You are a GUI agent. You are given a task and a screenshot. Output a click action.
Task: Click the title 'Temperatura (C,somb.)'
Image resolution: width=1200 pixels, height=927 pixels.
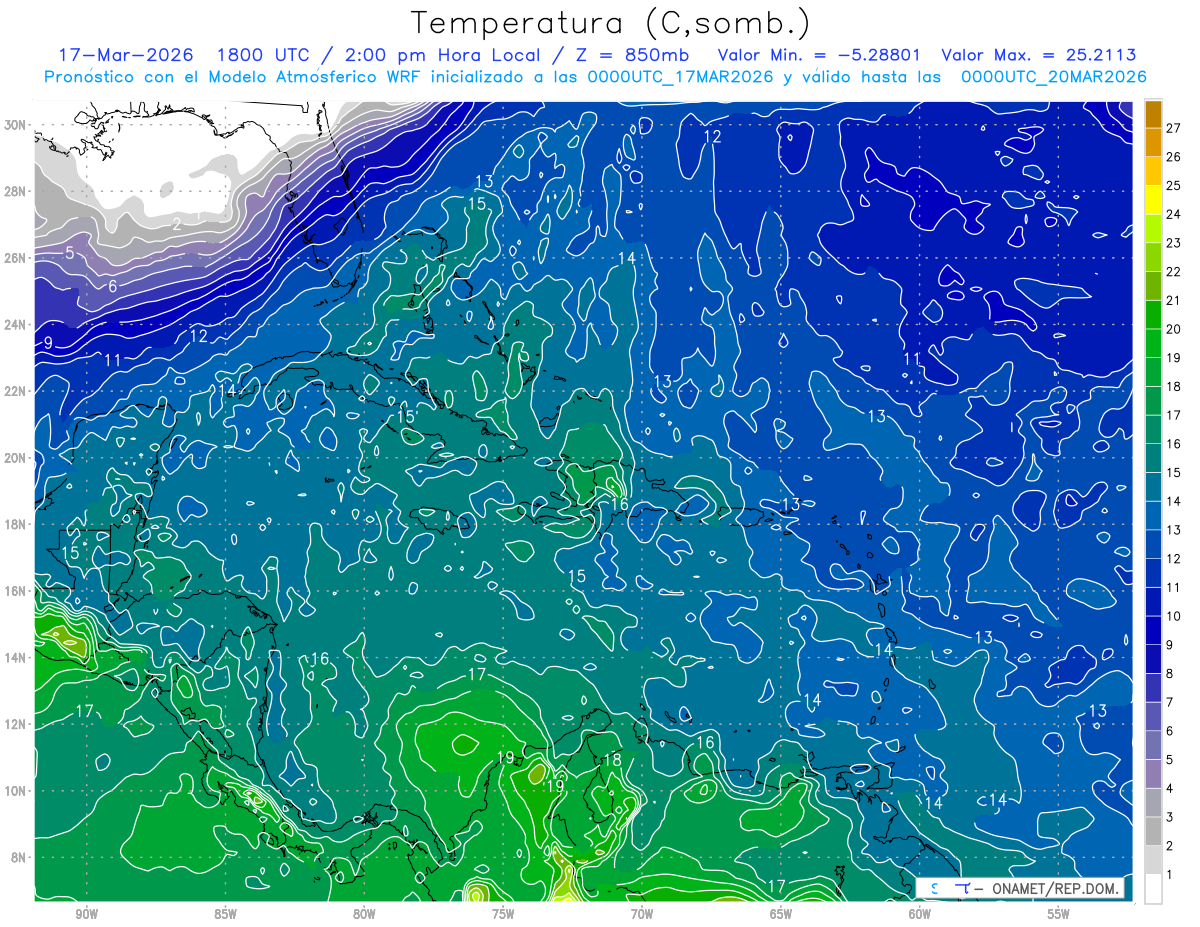(x=611, y=23)
